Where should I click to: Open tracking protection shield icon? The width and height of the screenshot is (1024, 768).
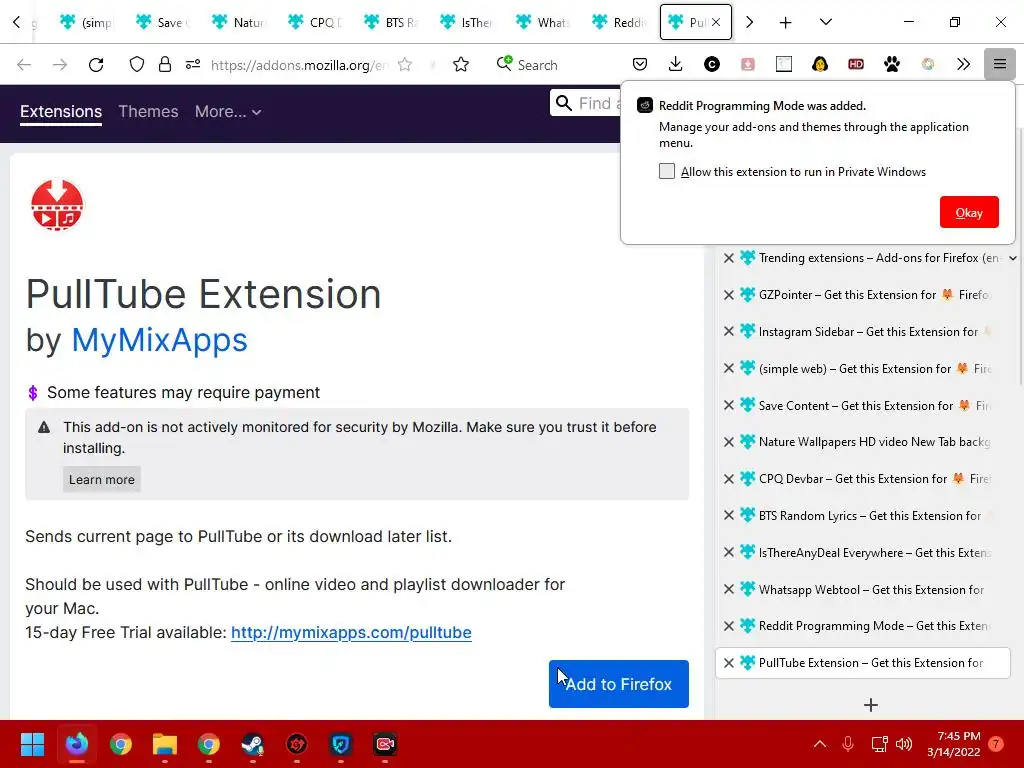[136, 65]
